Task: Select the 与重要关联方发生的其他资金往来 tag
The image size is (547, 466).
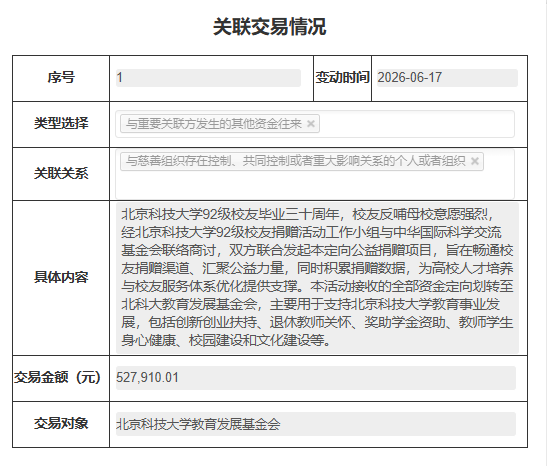Action: coord(214,124)
